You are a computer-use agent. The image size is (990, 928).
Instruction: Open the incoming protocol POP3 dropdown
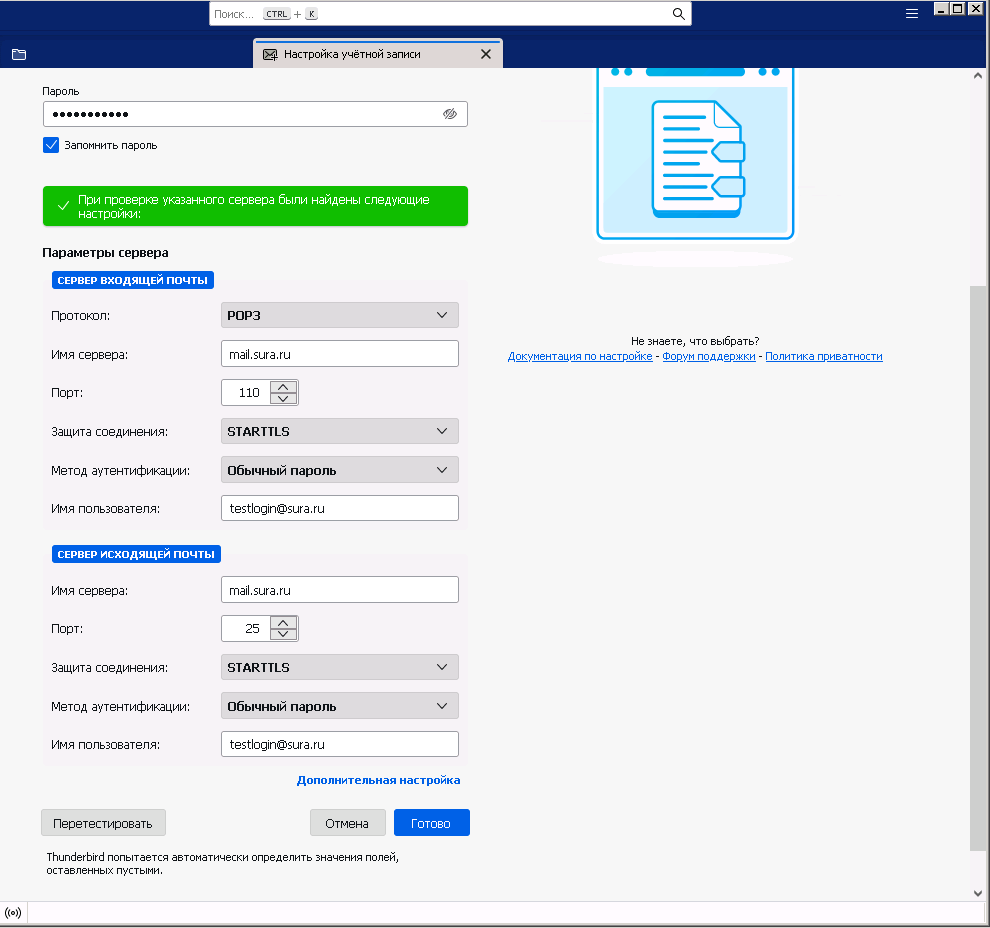(x=339, y=315)
